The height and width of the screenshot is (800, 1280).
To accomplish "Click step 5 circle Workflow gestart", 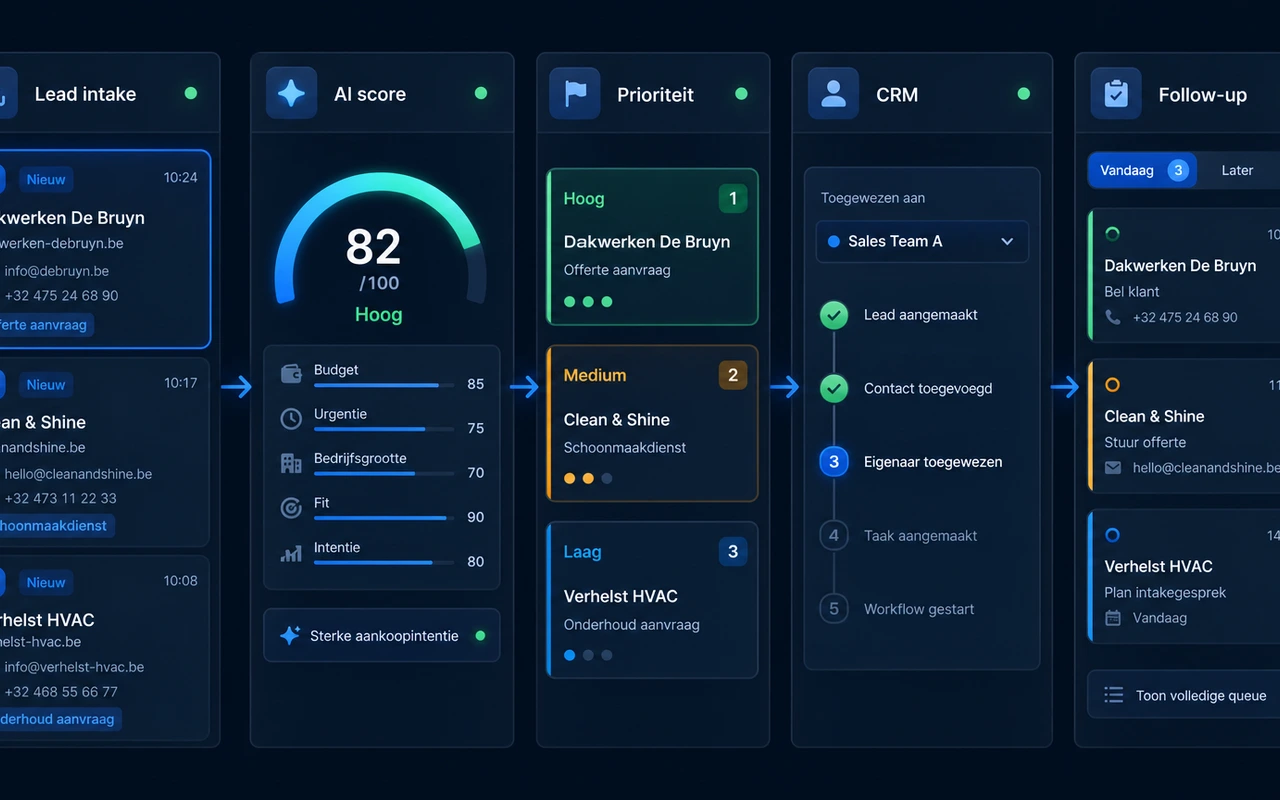I will pyautogui.click(x=834, y=608).
